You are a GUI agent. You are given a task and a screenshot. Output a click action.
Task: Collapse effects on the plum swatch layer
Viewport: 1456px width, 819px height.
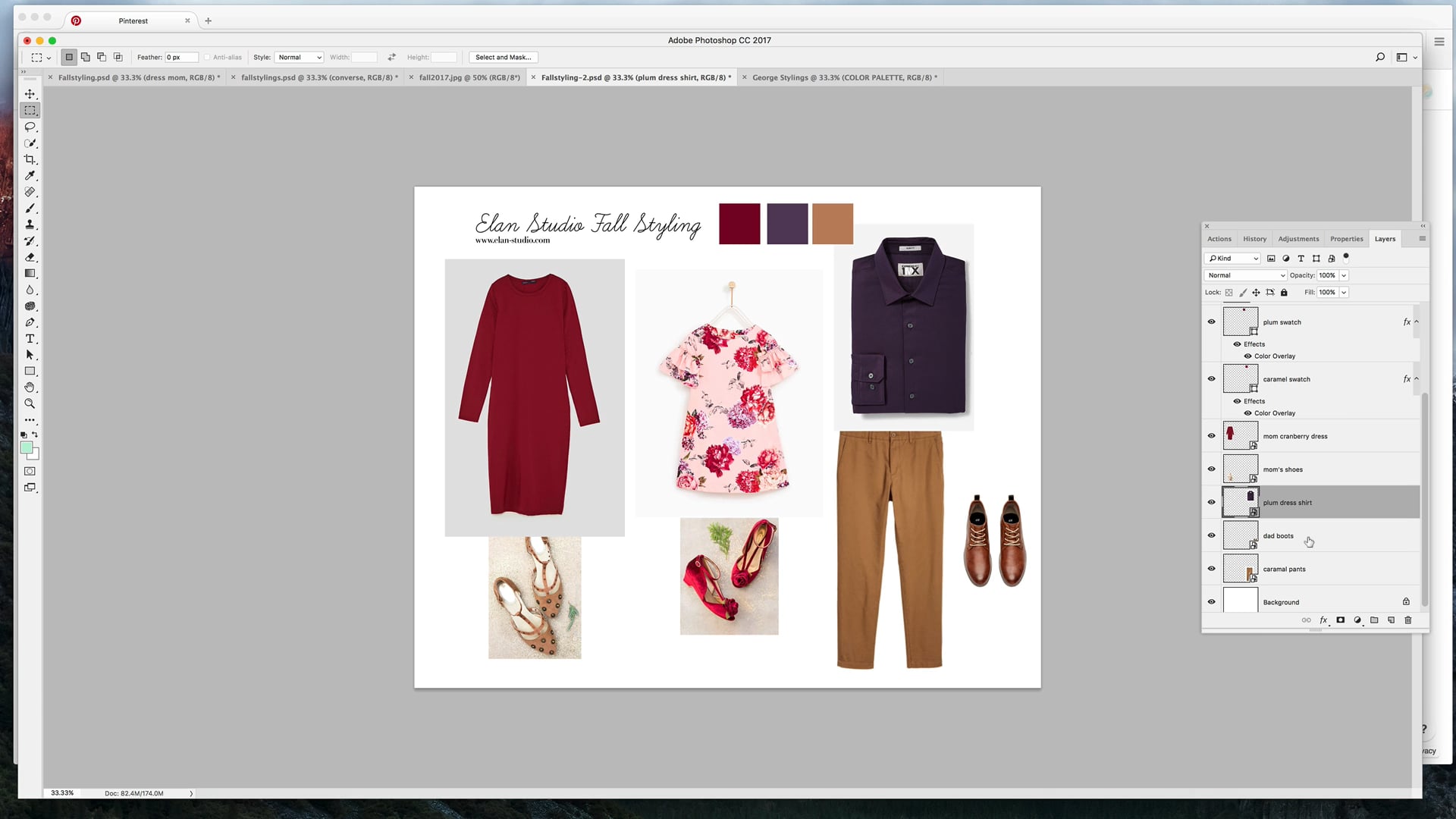[x=1417, y=322]
